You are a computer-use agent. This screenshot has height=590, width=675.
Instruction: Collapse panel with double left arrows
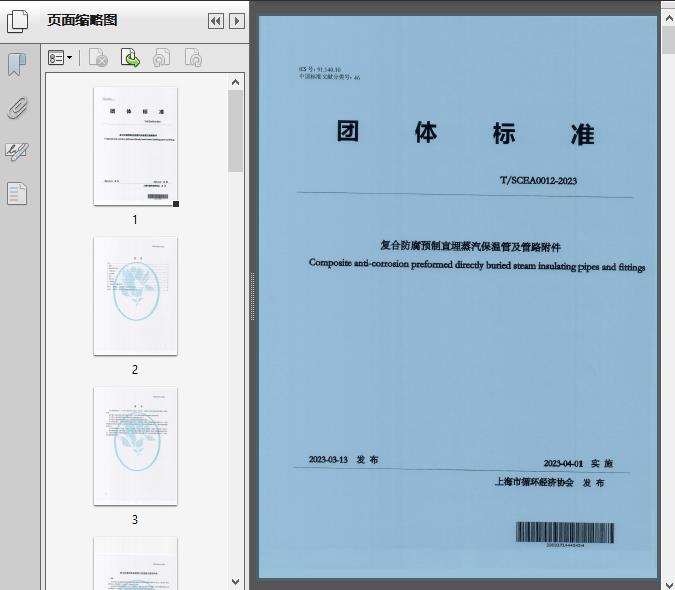(216, 21)
